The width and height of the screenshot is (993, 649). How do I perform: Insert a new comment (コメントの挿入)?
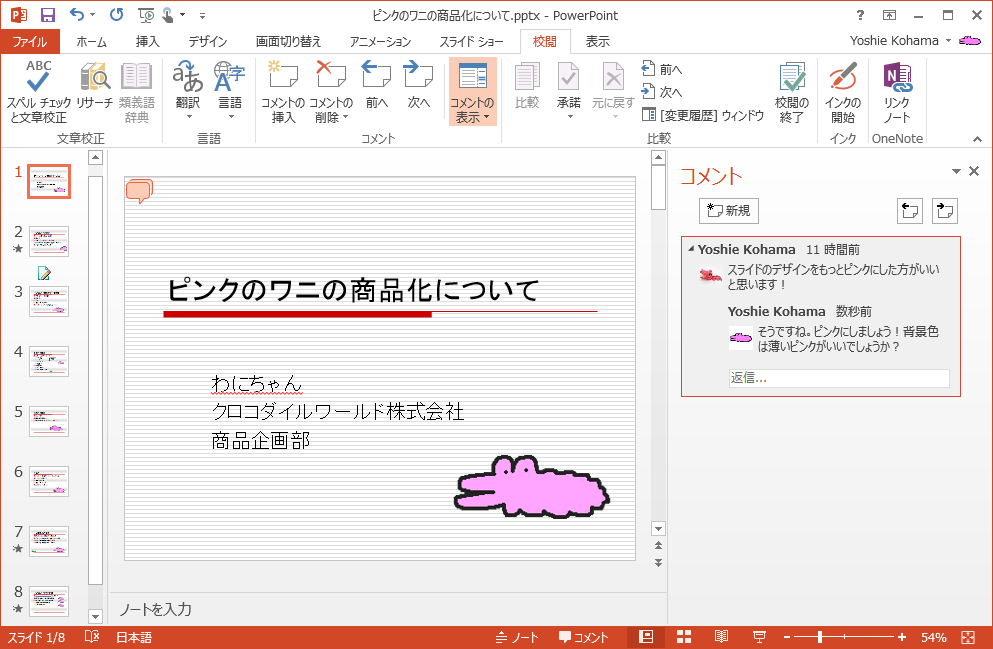283,92
